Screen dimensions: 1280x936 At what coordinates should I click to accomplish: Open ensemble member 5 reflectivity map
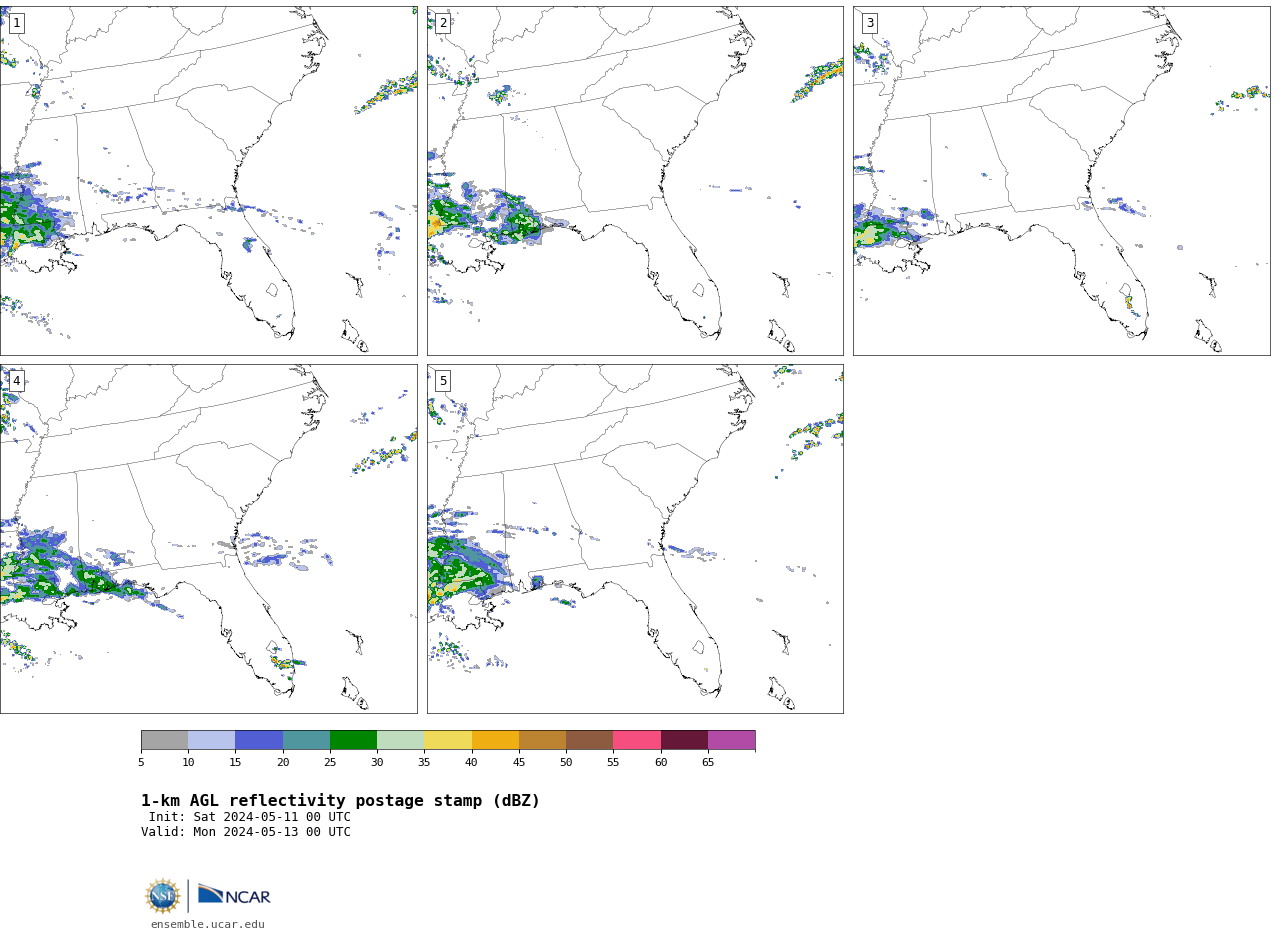[635, 539]
